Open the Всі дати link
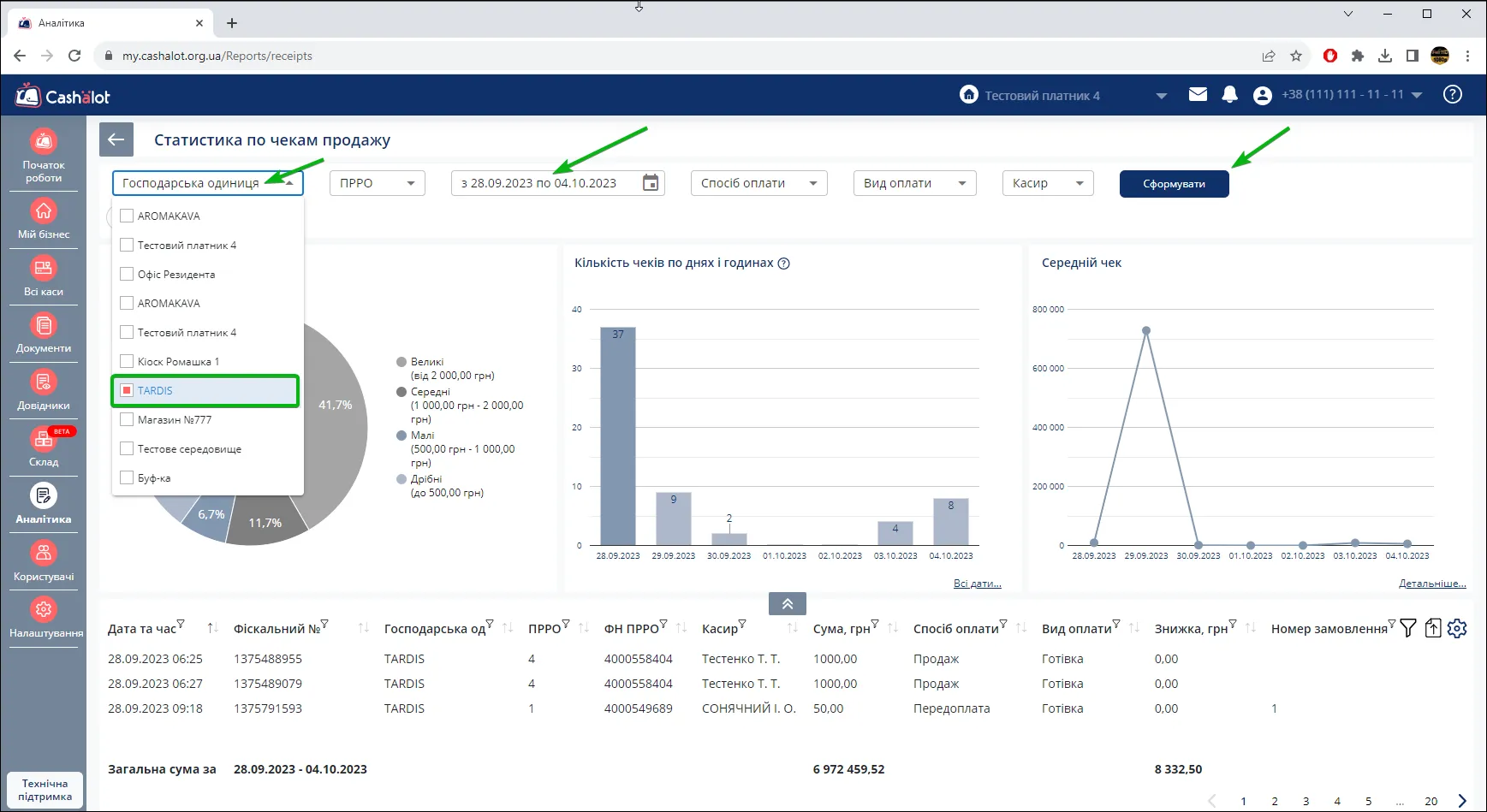Image resolution: width=1487 pixels, height=812 pixels. click(978, 584)
